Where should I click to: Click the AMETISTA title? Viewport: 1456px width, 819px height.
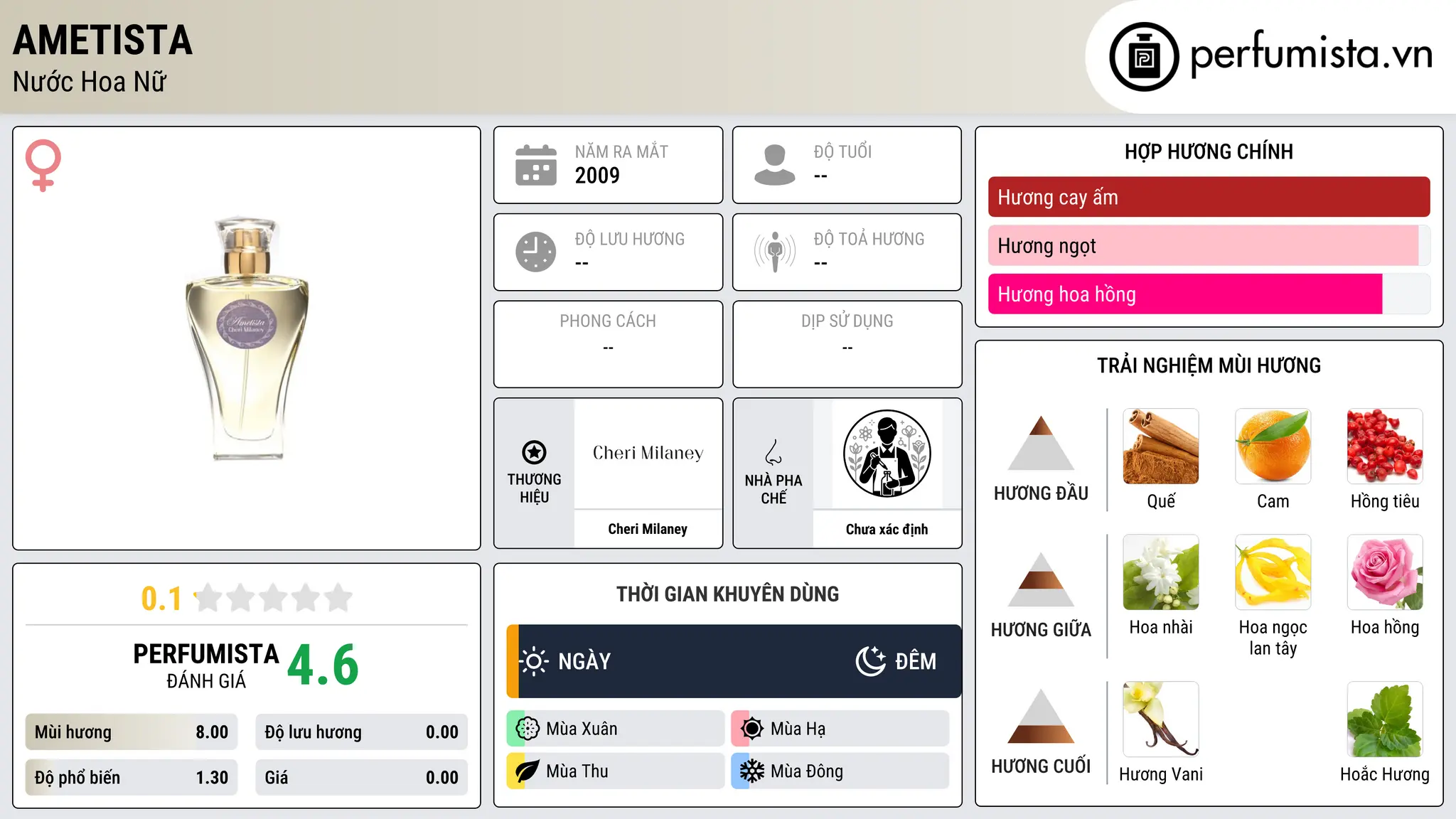[x=103, y=40]
